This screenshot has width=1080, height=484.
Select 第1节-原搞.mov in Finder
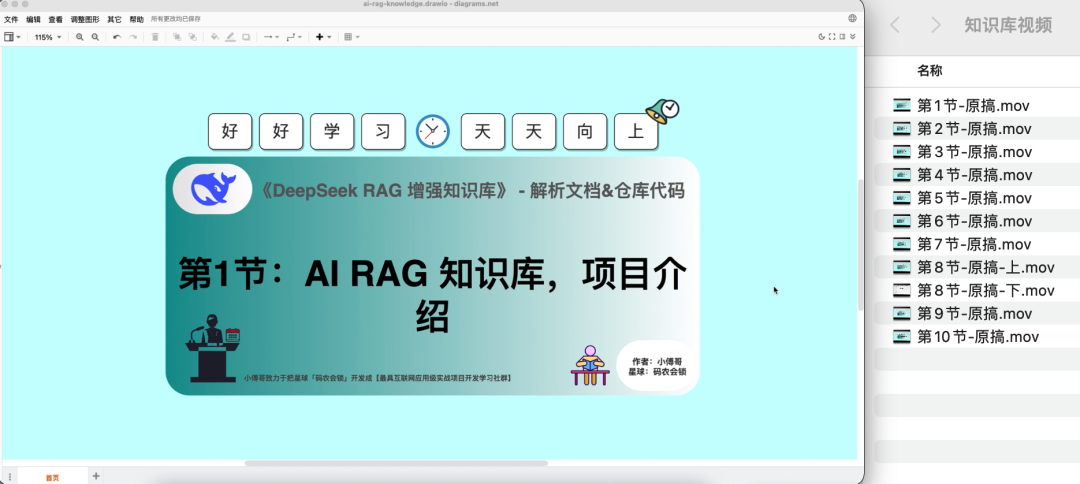(973, 105)
